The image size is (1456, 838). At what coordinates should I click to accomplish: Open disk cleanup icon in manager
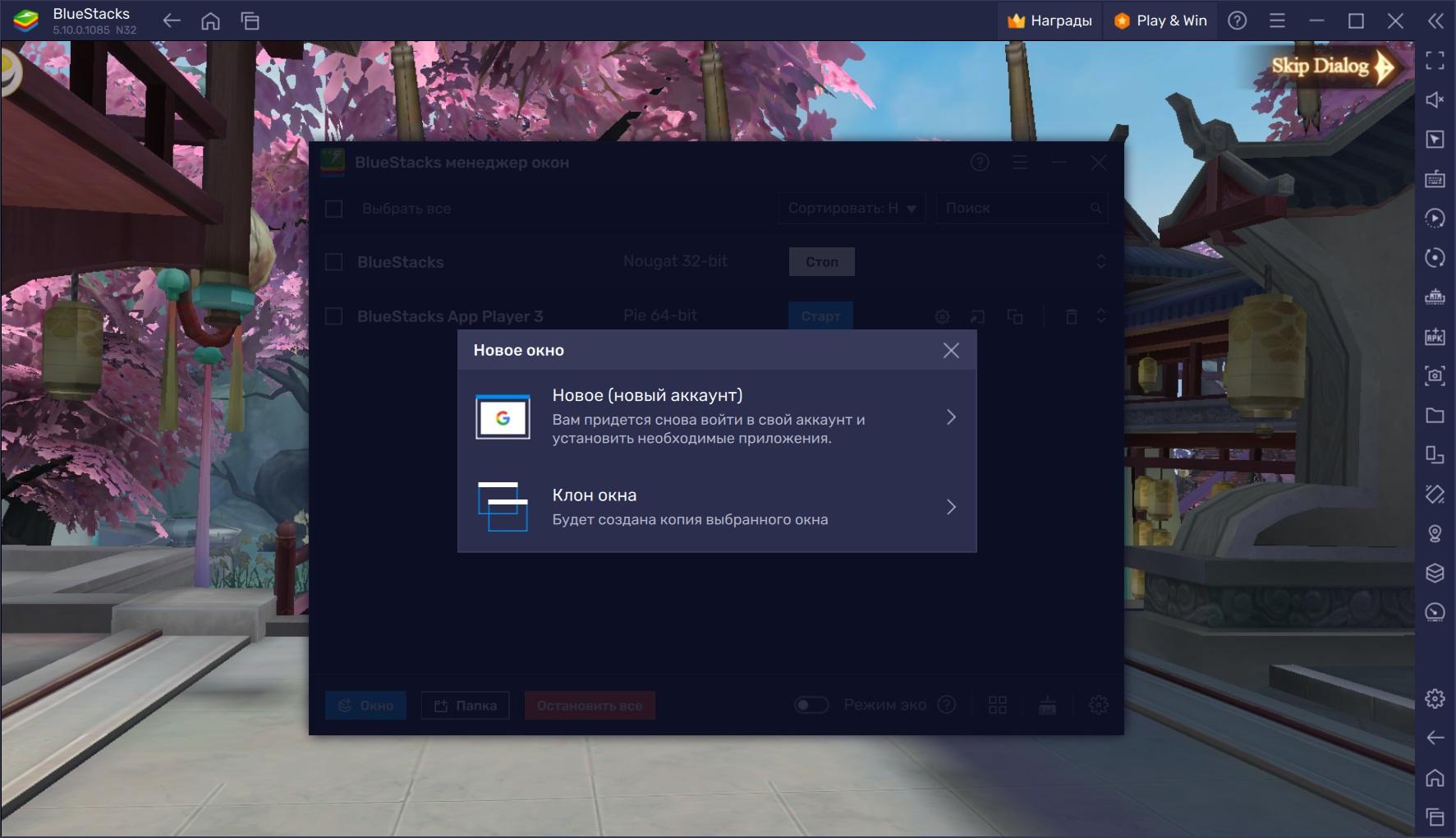pos(1047,705)
